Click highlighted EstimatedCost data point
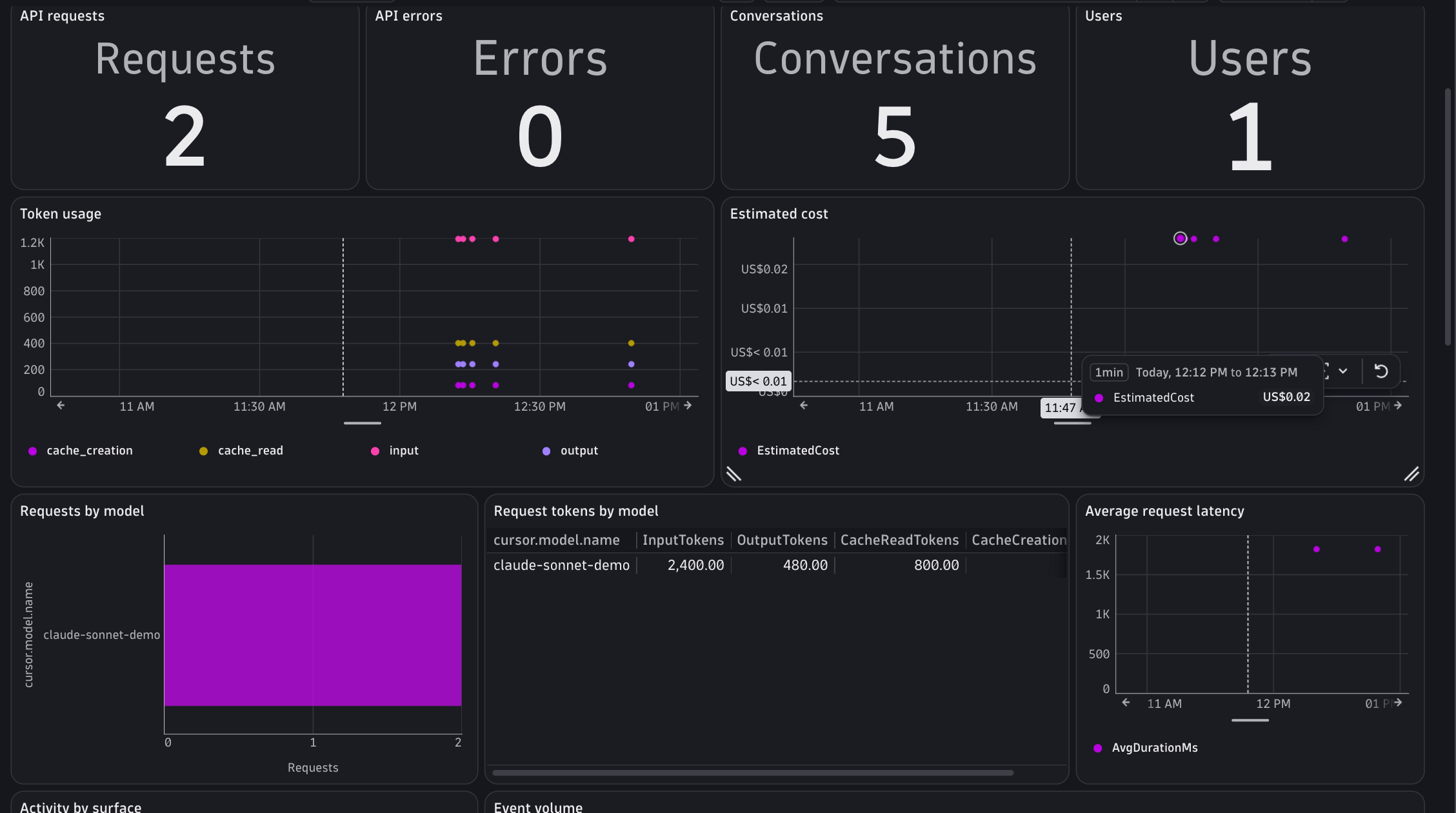Screen dimensions: 1456x813 (x=1180, y=239)
